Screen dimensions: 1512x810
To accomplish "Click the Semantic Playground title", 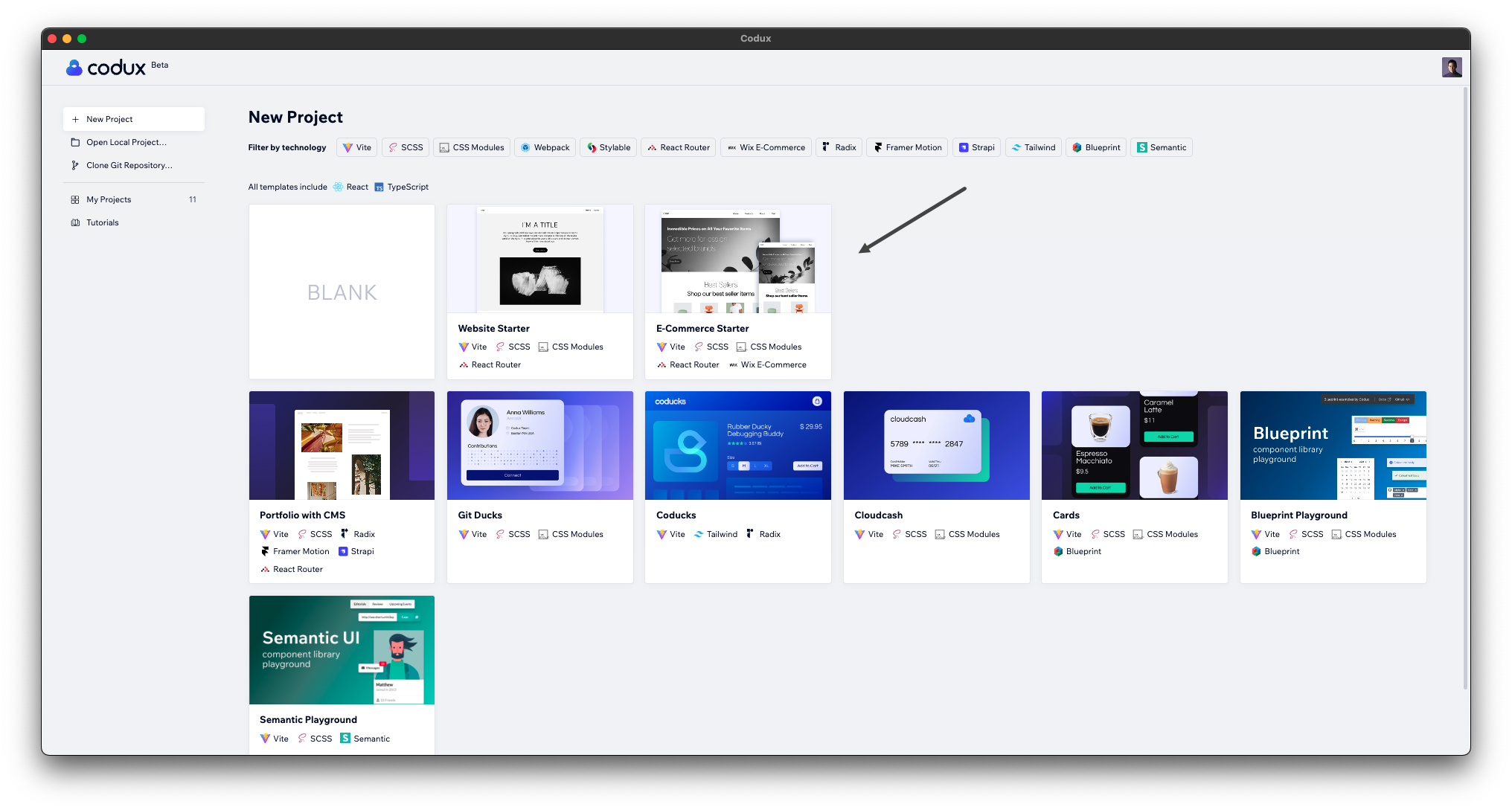I will [x=309, y=719].
